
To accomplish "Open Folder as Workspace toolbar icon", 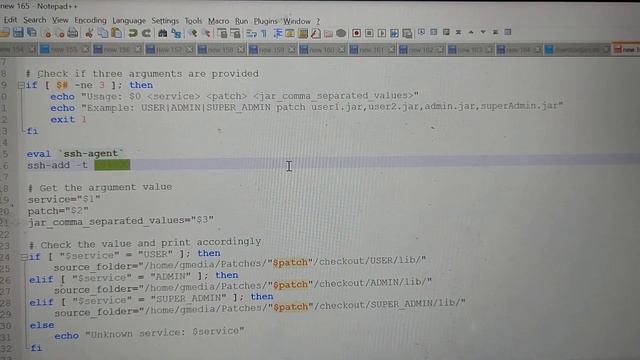I will pos(328,33).
